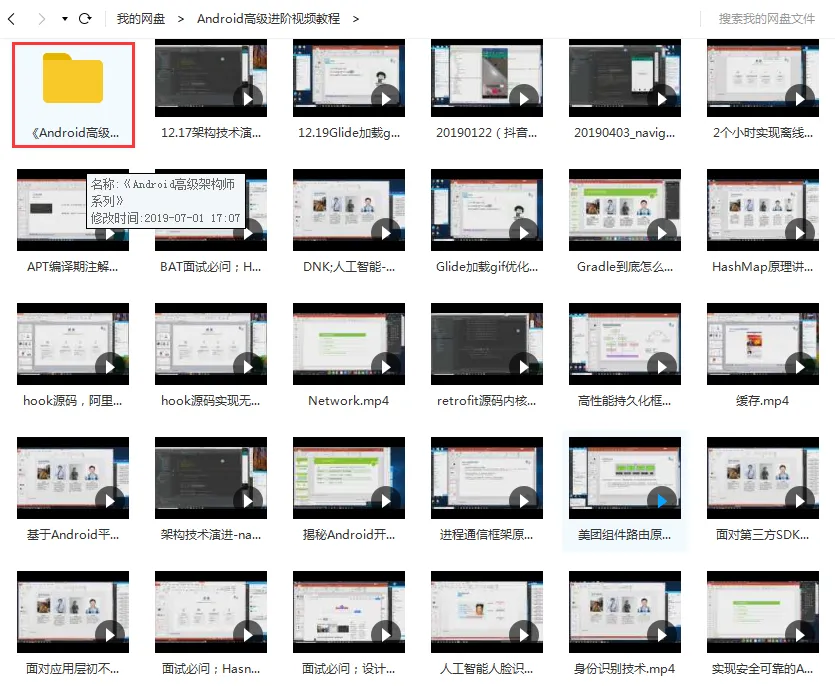Select the Android高级进阶视频教程 breadcrumb
This screenshot has width=835, height=686.
pos(268,19)
